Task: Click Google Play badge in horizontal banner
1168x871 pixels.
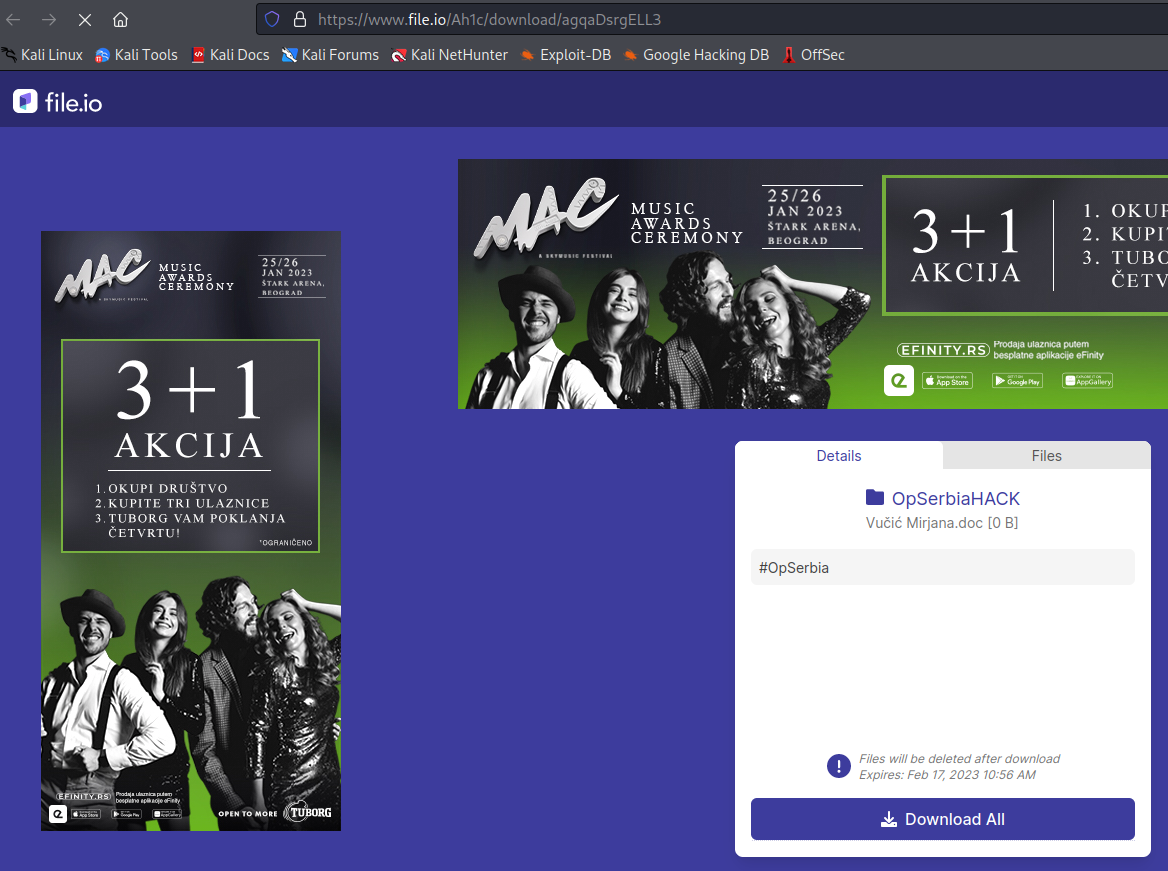Action: tap(1018, 381)
